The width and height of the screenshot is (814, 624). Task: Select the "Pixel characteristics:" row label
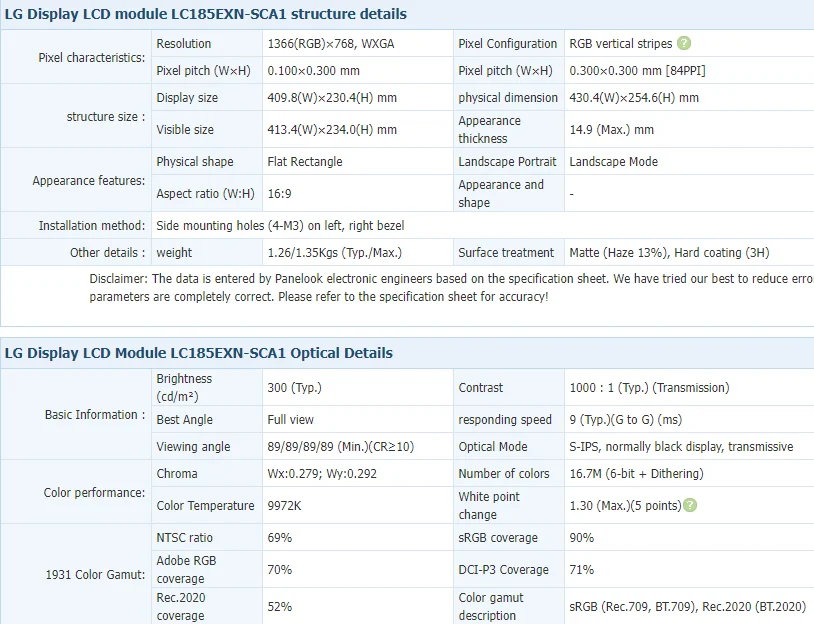tap(92, 58)
